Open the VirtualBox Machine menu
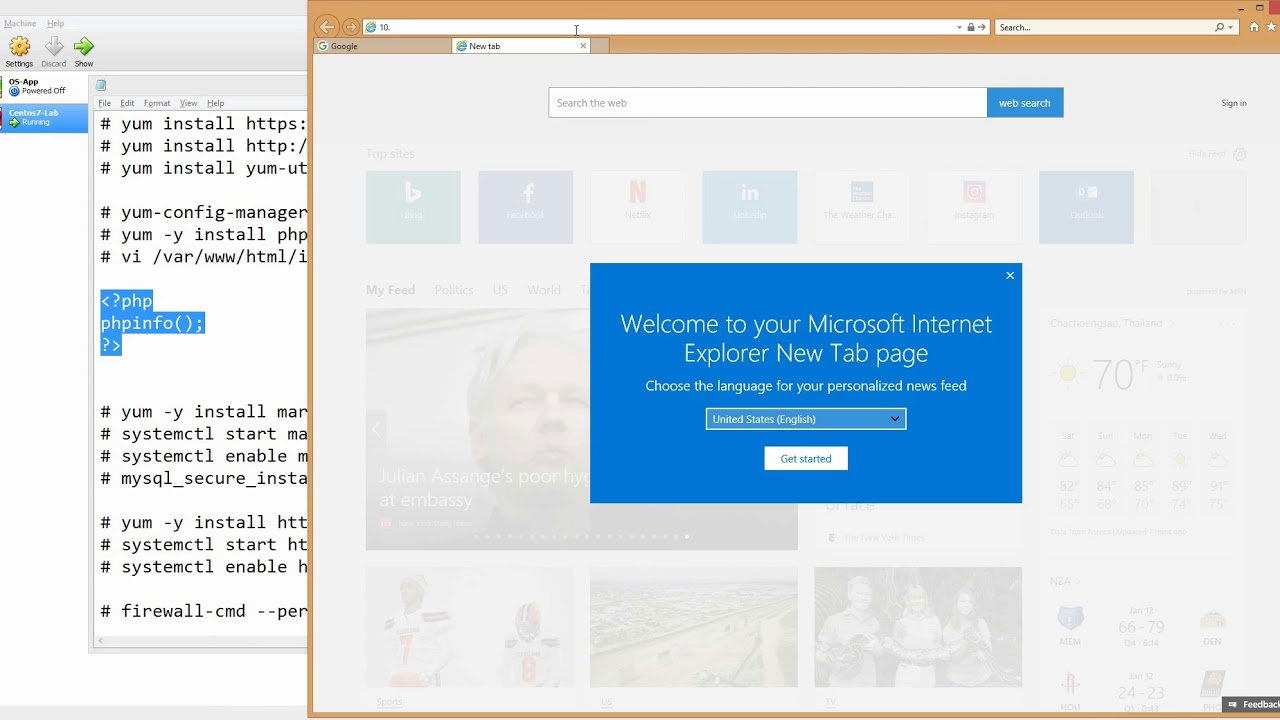The height and width of the screenshot is (720, 1280). [20, 23]
